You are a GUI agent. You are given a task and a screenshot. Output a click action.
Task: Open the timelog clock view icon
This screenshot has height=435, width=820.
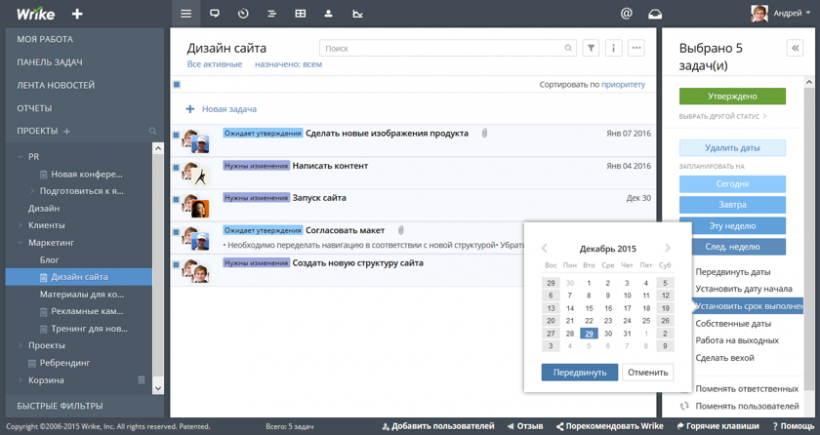(243, 14)
